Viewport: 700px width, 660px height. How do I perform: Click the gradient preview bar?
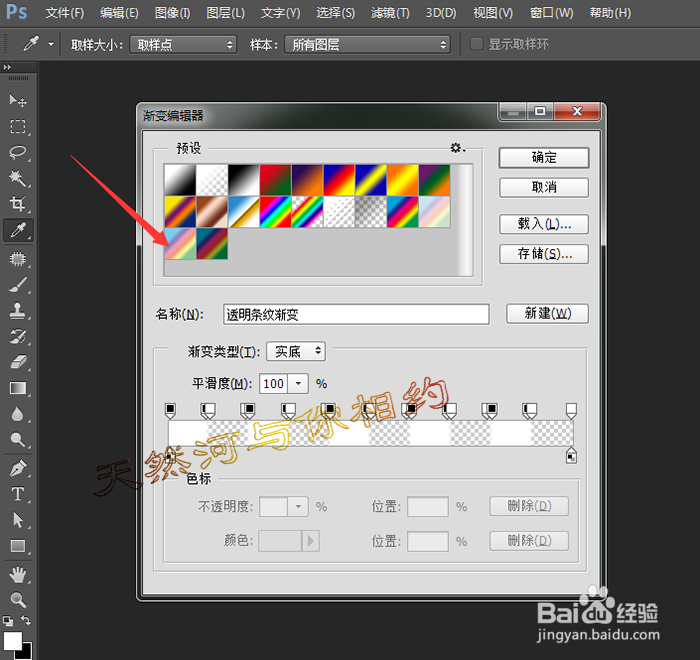tap(371, 433)
